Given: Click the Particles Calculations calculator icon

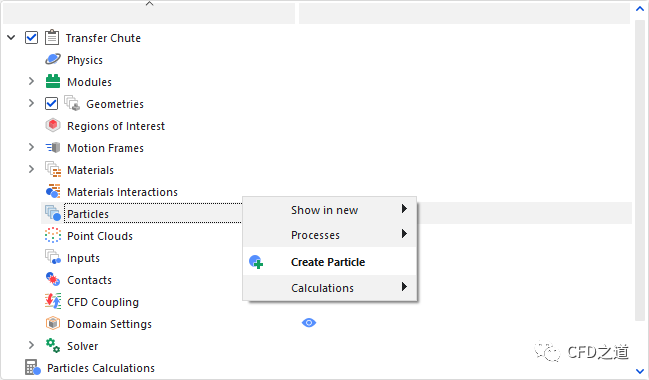Looking at the screenshot, I should pyautogui.click(x=33, y=367).
